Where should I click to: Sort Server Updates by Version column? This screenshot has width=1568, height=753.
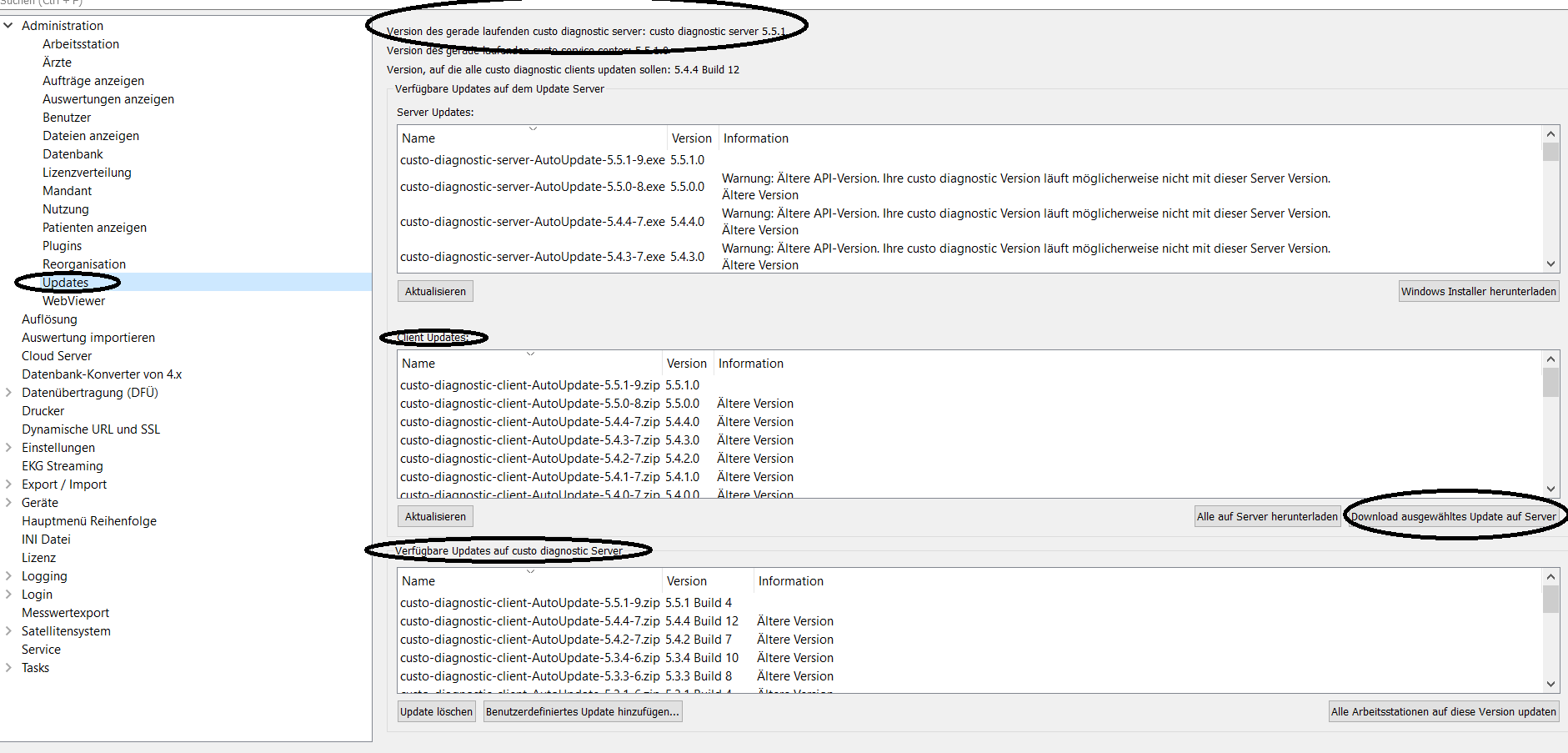tap(692, 138)
